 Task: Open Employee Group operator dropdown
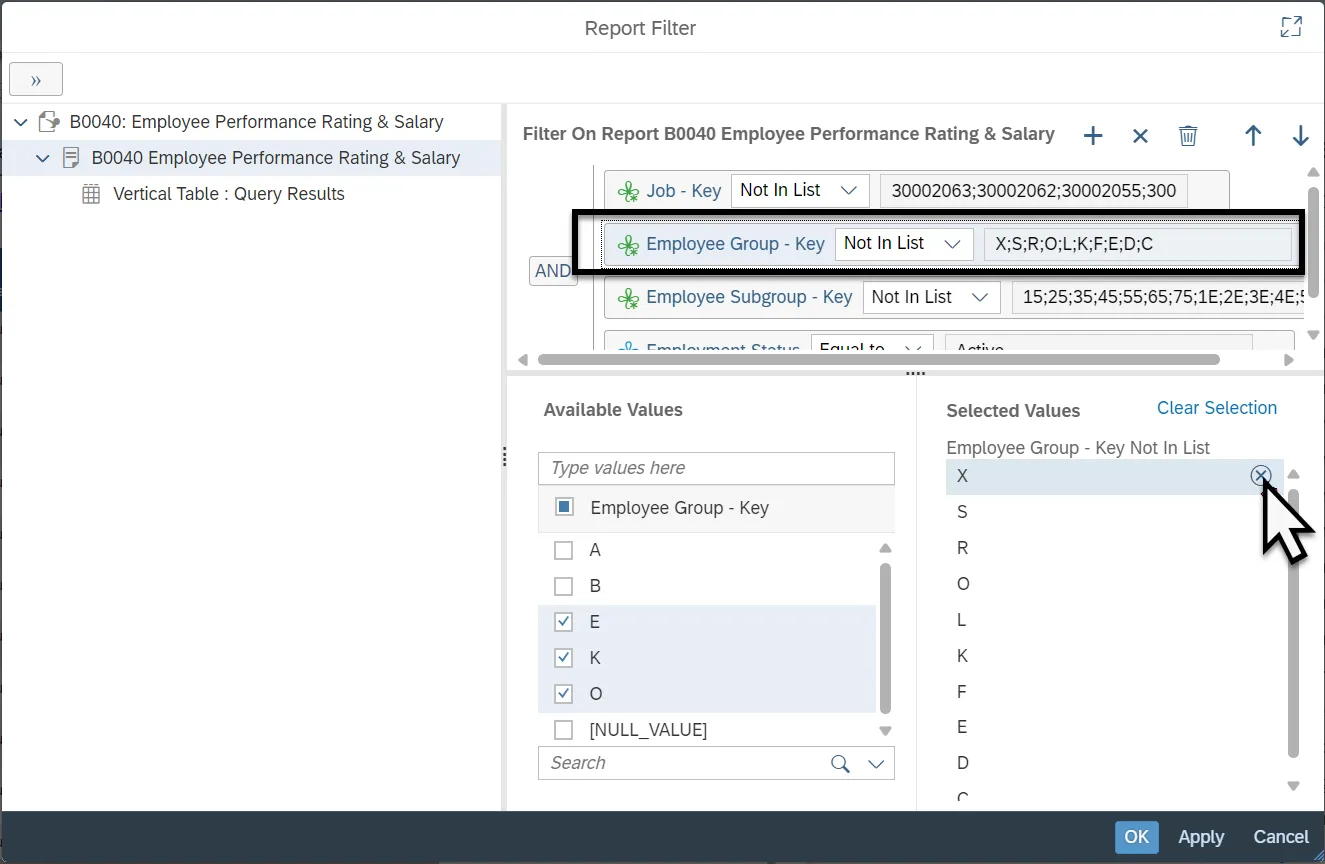pyautogui.click(x=903, y=244)
